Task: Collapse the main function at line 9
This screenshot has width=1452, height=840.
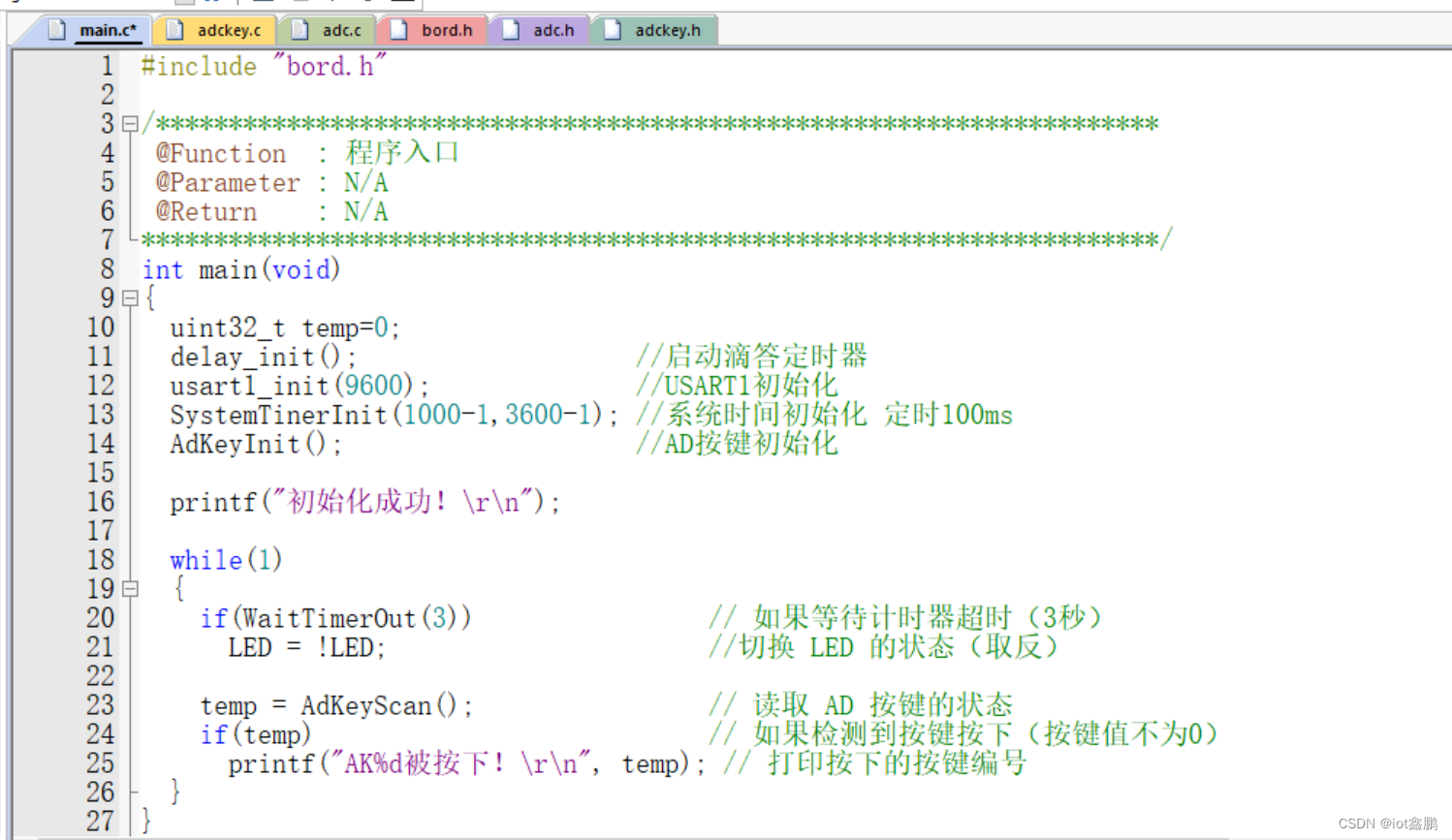Action: click(130, 298)
